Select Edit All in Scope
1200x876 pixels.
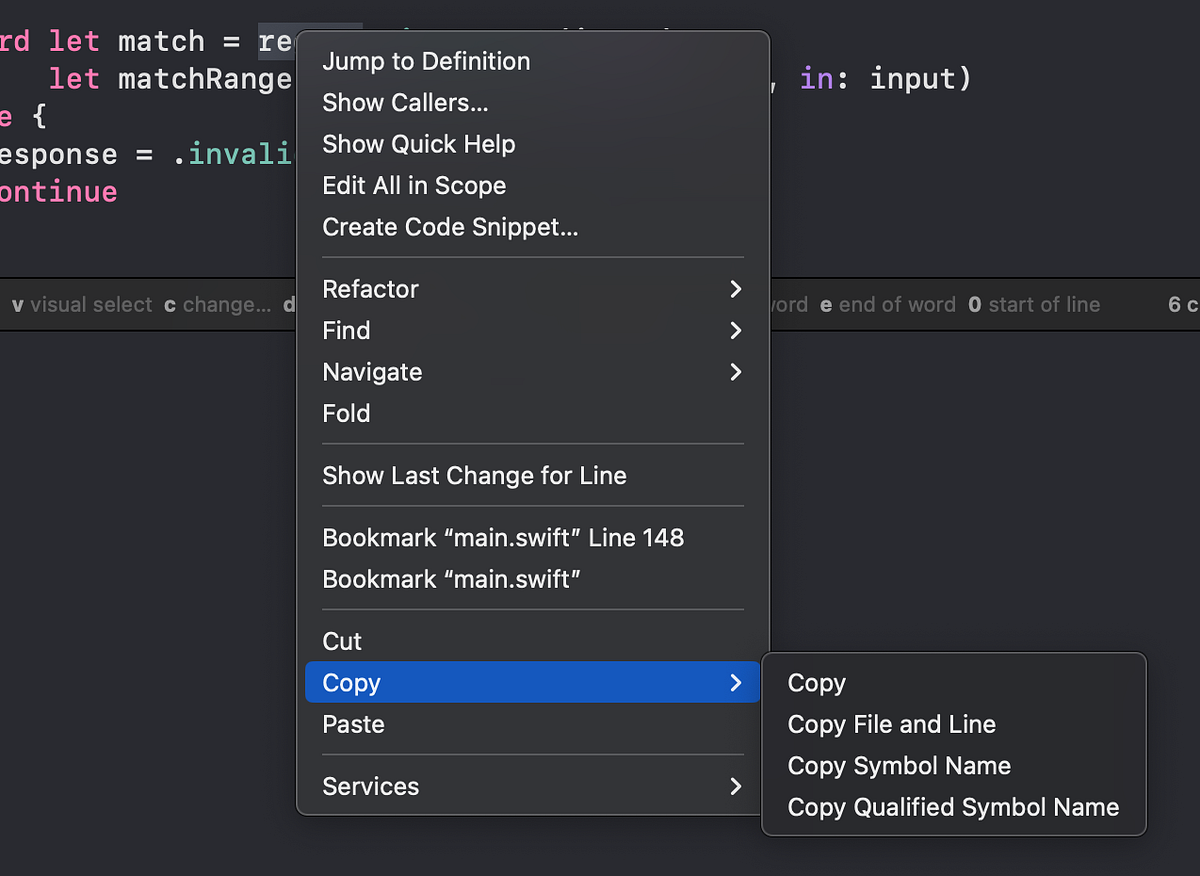point(413,185)
